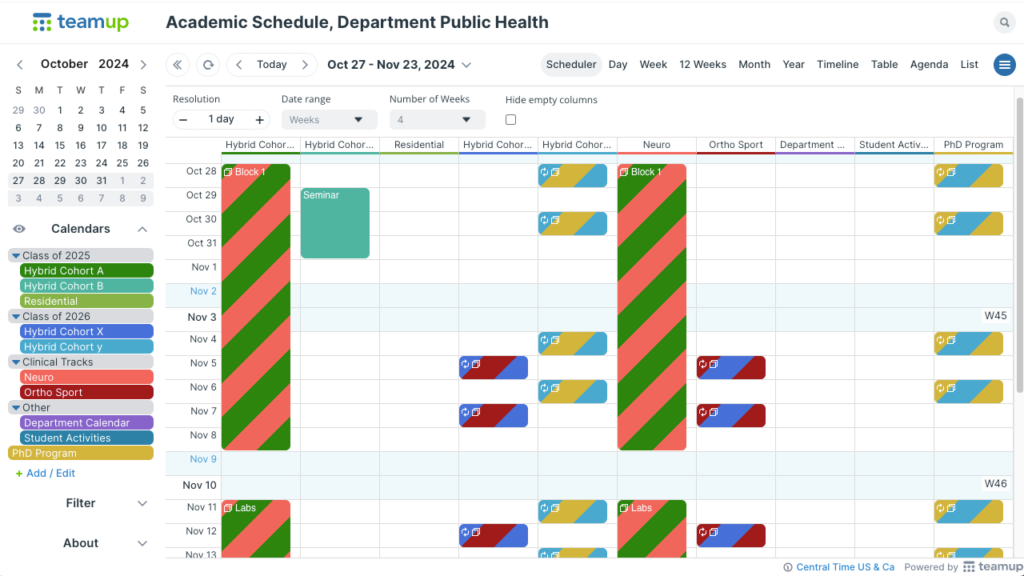
Task: Click the blue hamburger menu icon top right
Action: (1004, 64)
